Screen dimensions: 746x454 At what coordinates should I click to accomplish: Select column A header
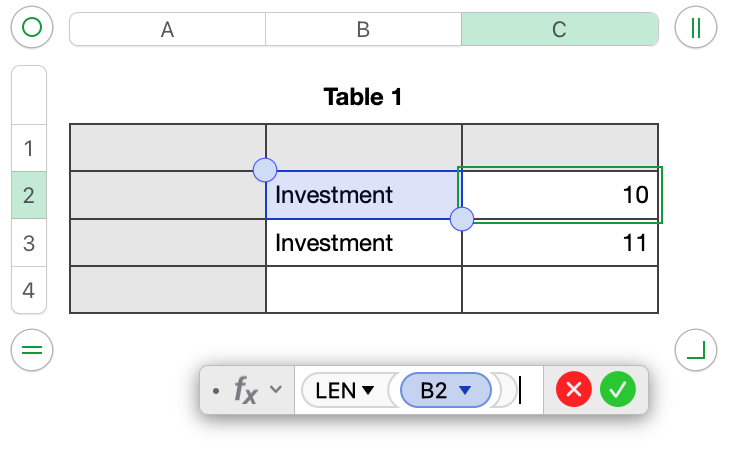click(x=167, y=29)
